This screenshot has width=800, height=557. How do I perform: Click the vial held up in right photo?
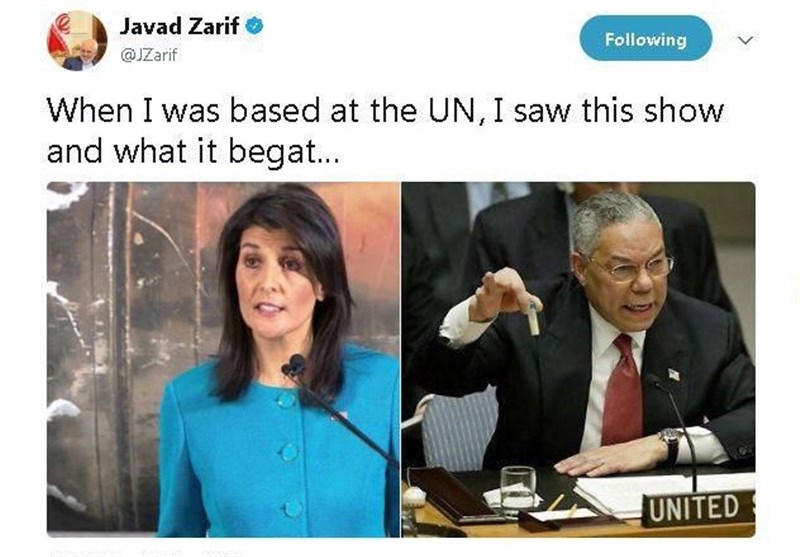click(x=533, y=318)
